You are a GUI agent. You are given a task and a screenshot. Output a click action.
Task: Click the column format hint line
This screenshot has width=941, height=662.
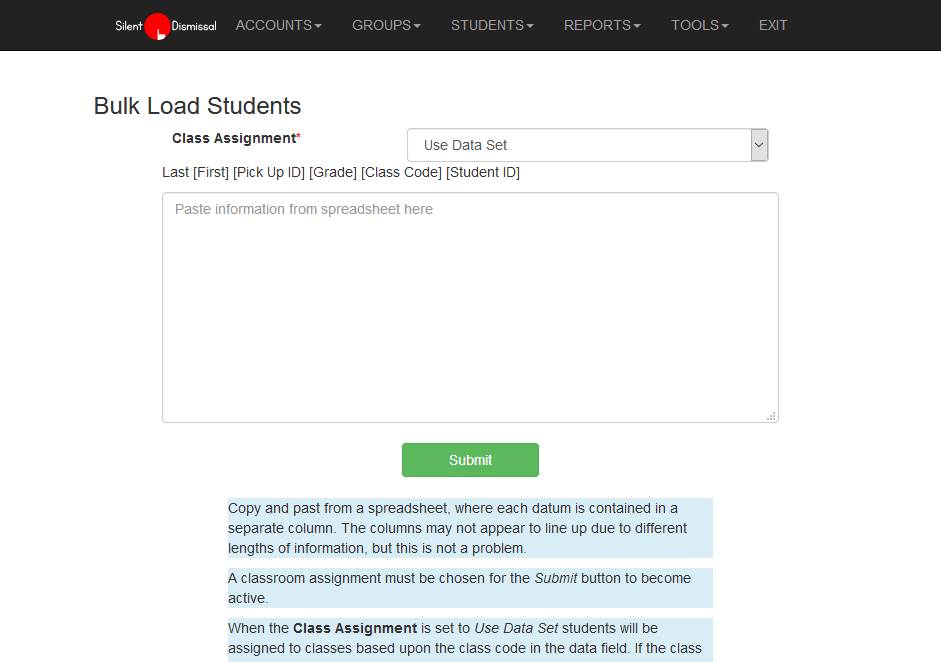coord(341,172)
